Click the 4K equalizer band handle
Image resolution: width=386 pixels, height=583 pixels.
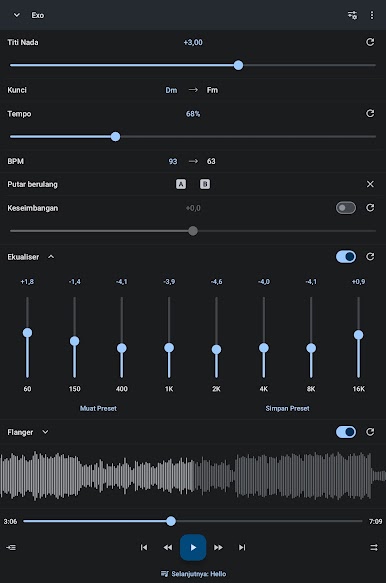[264, 348]
